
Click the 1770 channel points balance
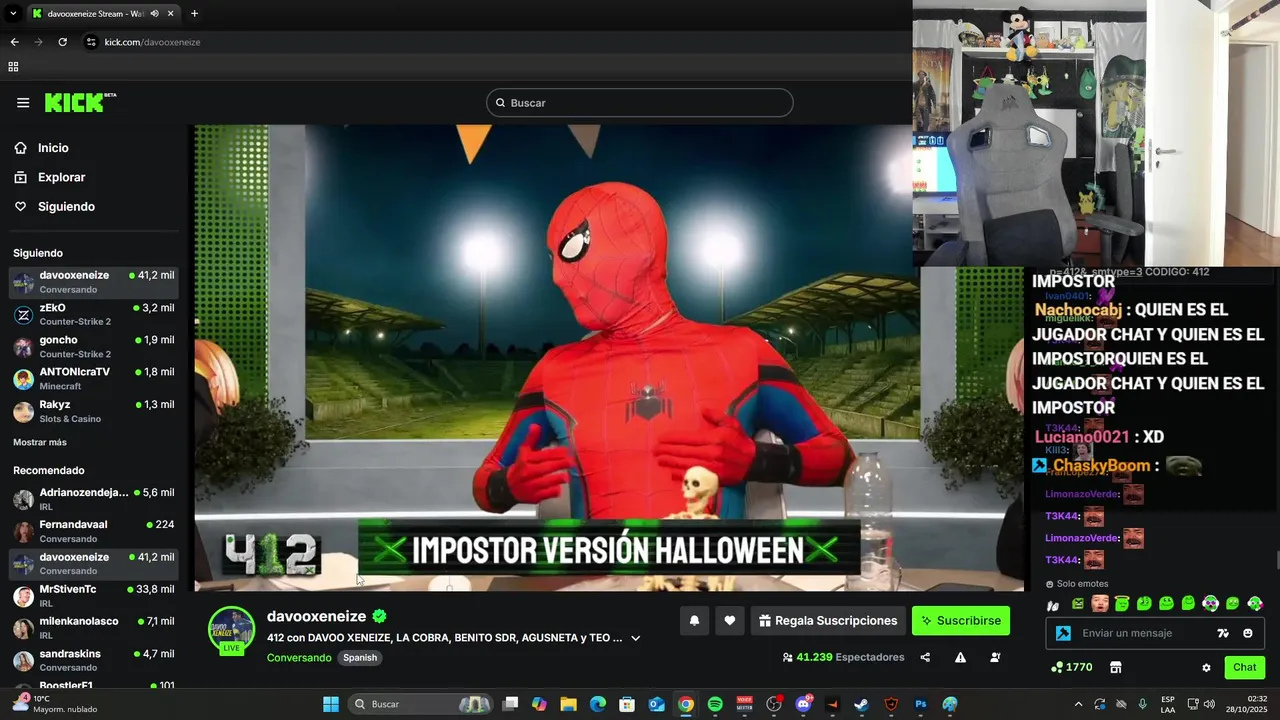point(1071,667)
